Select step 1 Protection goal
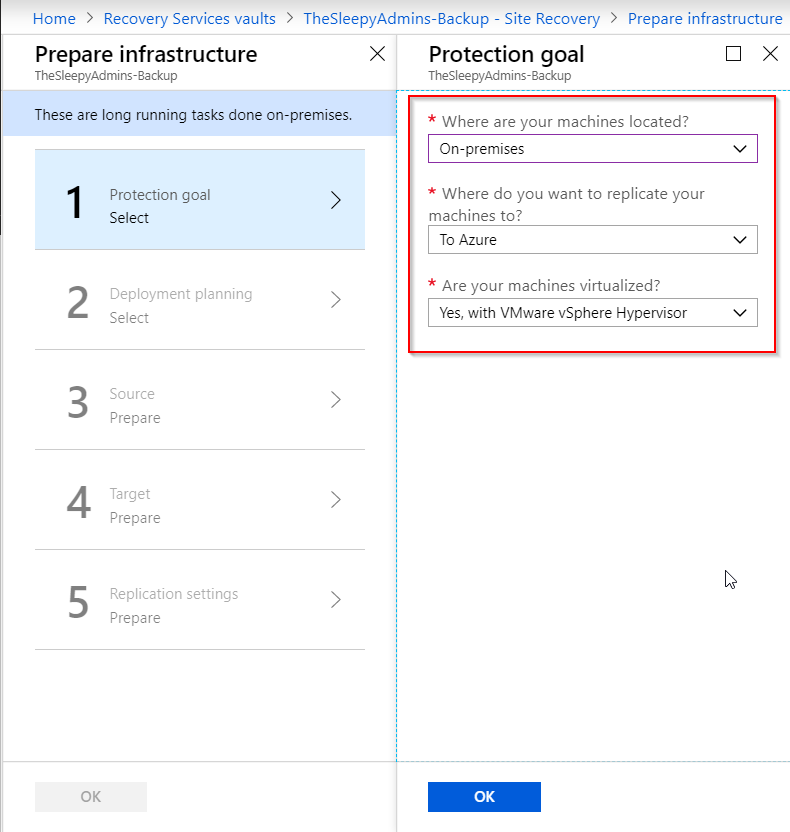Image resolution: width=790 pixels, height=832 pixels. tap(200, 200)
